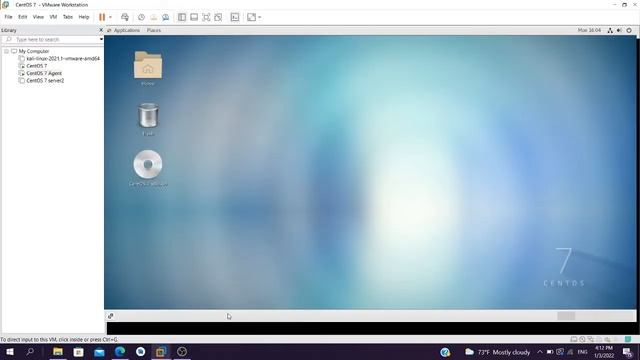
Task: Select the Trash desktop icon
Action: 148,119
